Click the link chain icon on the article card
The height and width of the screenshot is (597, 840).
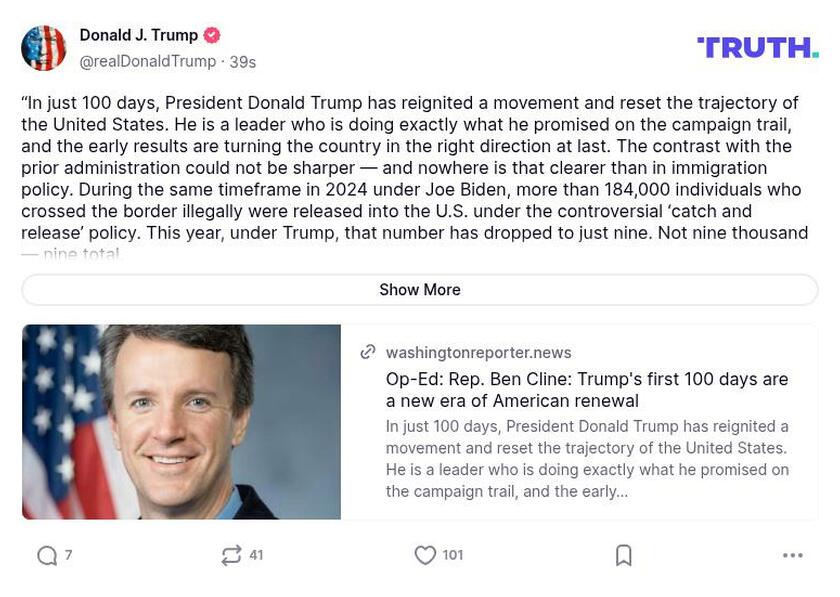coord(367,353)
